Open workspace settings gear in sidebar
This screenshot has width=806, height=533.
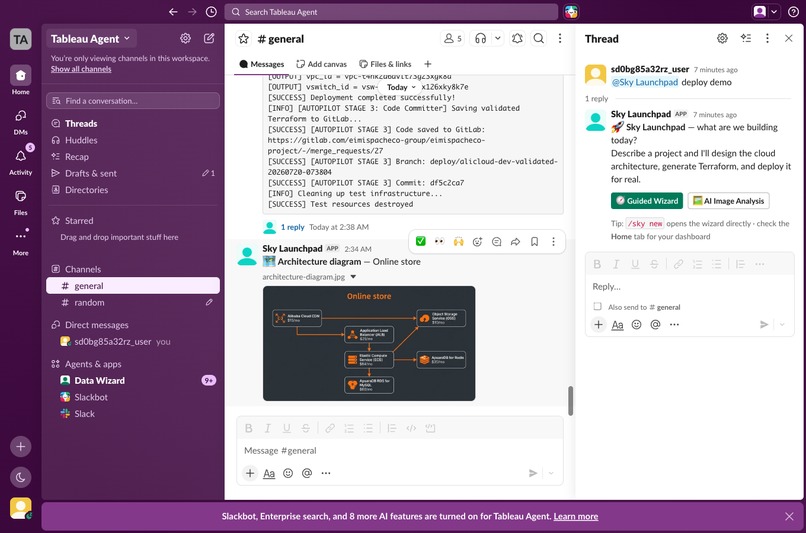coord(185,38)
